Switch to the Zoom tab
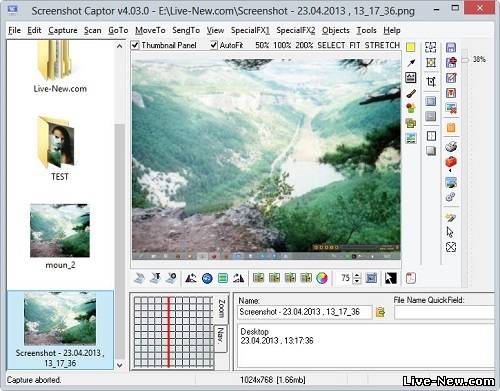 221,309
